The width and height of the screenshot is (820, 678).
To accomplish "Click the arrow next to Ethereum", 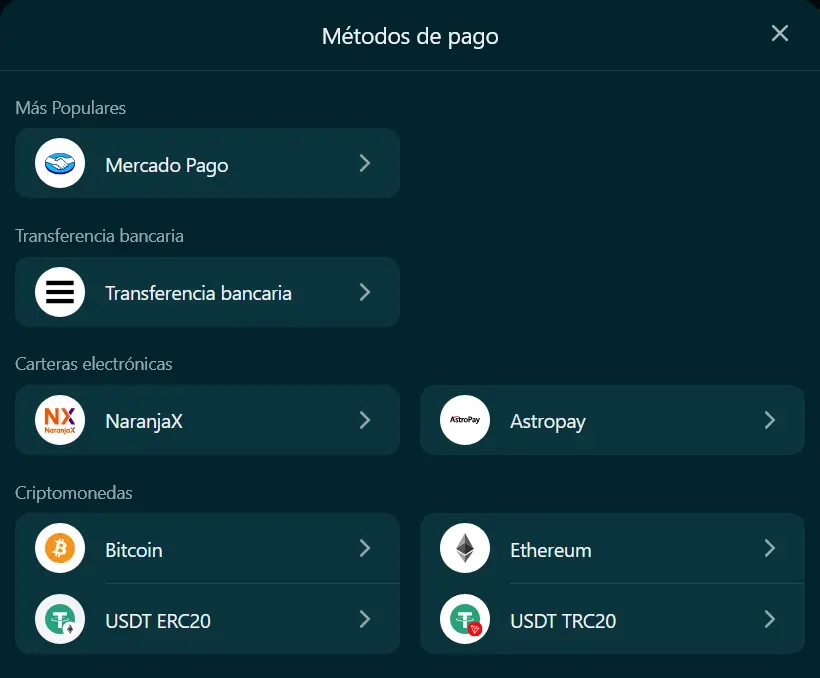I will 770,548.
